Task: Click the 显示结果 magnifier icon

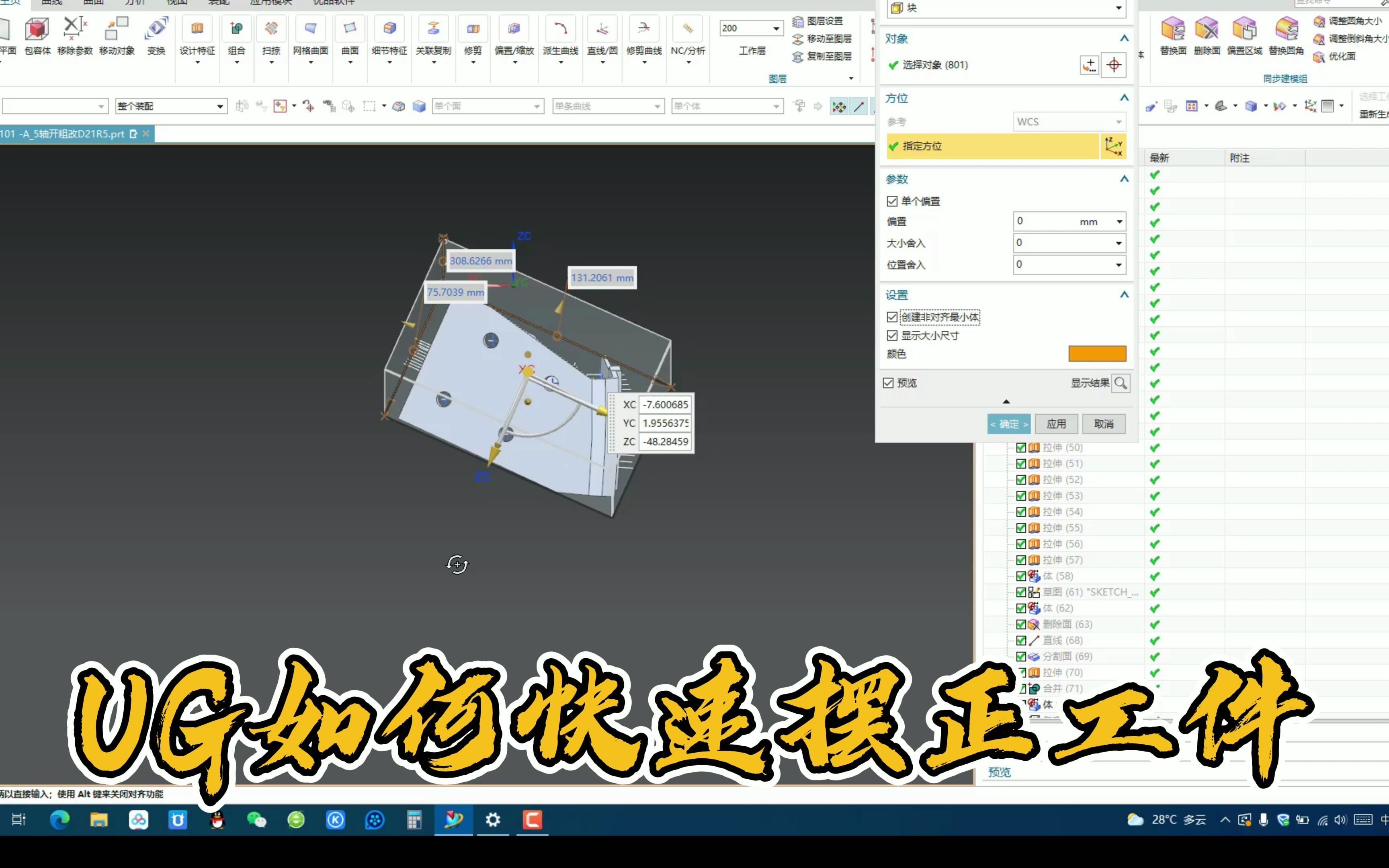Action: pyautogui.click(x=1121, y=383)
